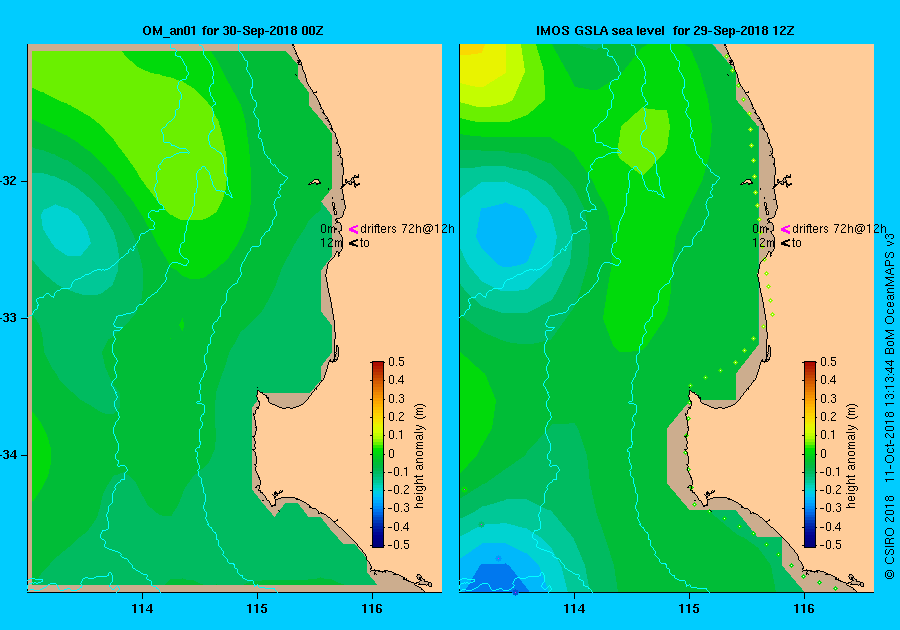Click the '-0.5' tick on right color bar
This screenshot has width=900, height=630.
tap(831, 545)
